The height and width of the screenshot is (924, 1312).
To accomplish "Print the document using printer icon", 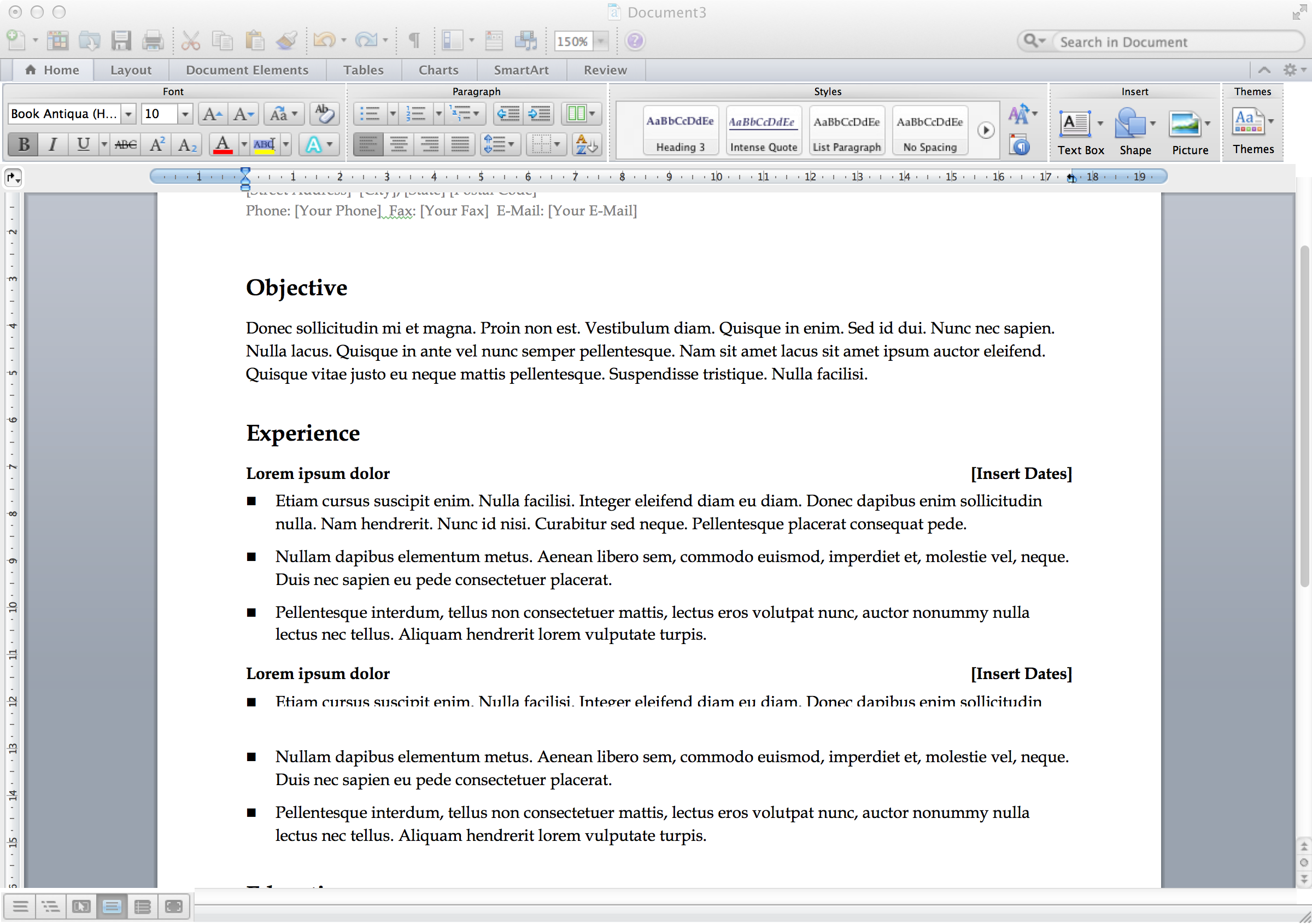I will [x=153, y=40].
